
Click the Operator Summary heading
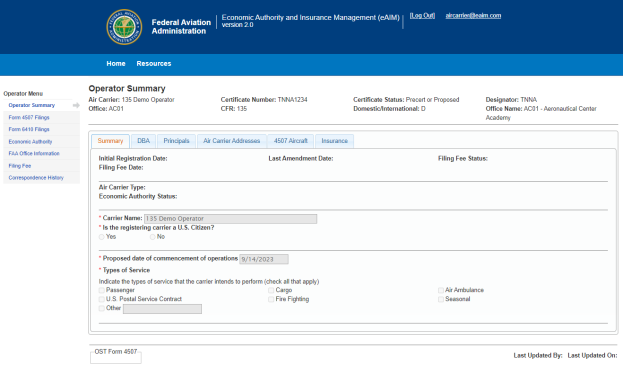click(x=127, y=88)
